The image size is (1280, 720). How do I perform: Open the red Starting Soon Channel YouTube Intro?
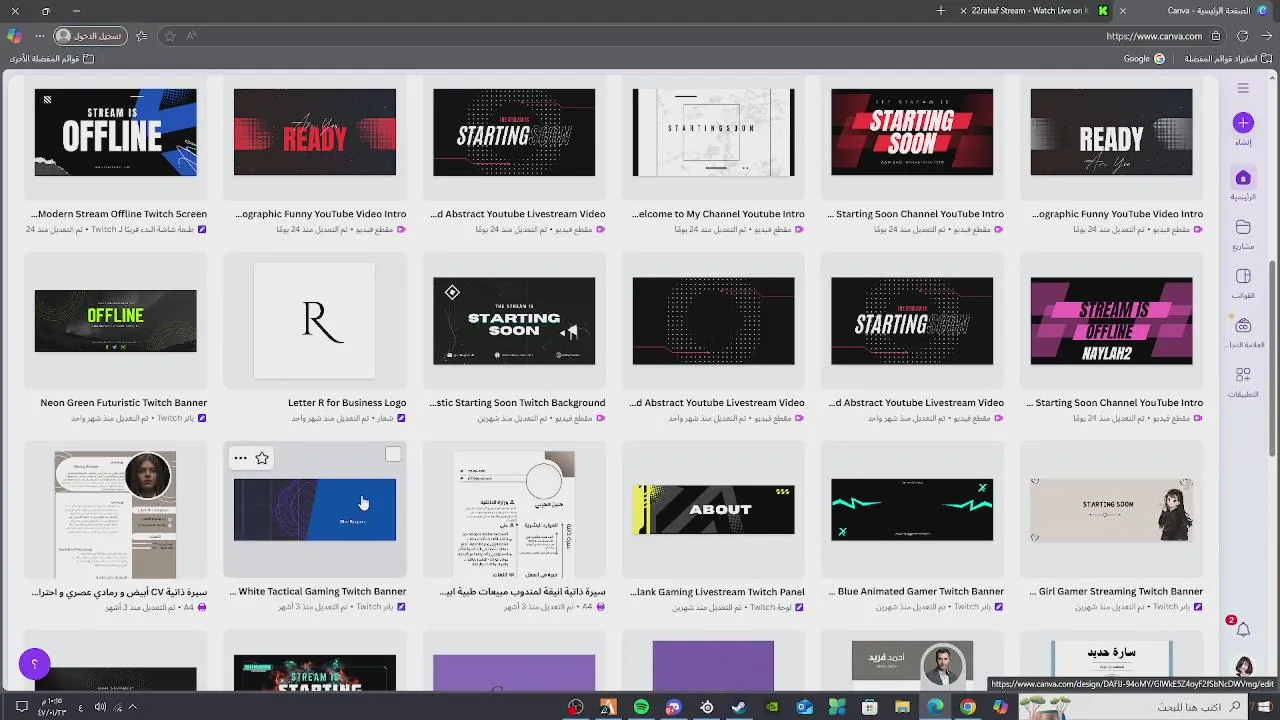click(912, 132)
